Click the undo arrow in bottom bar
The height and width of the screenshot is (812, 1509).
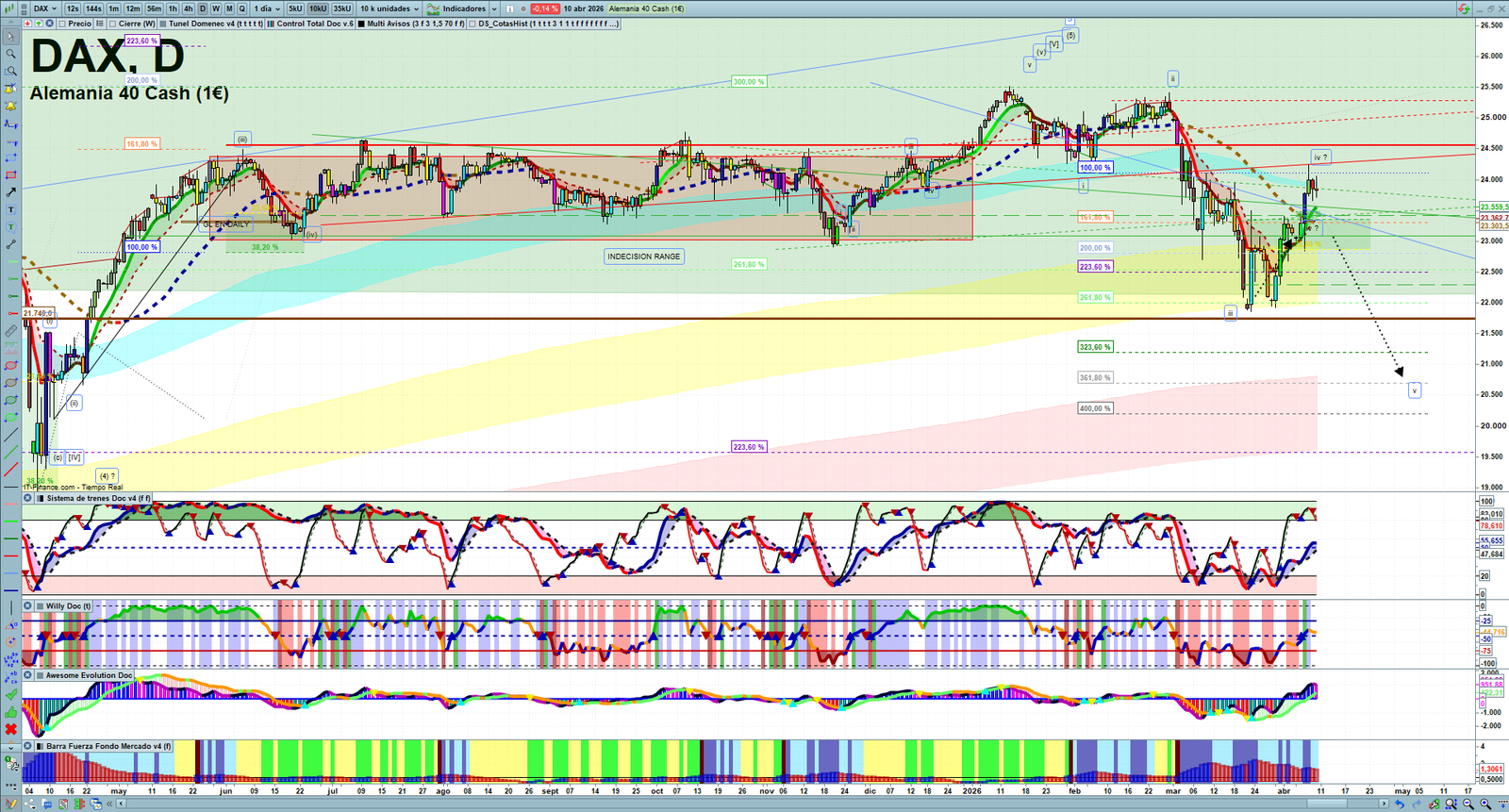pos(1399,804)
